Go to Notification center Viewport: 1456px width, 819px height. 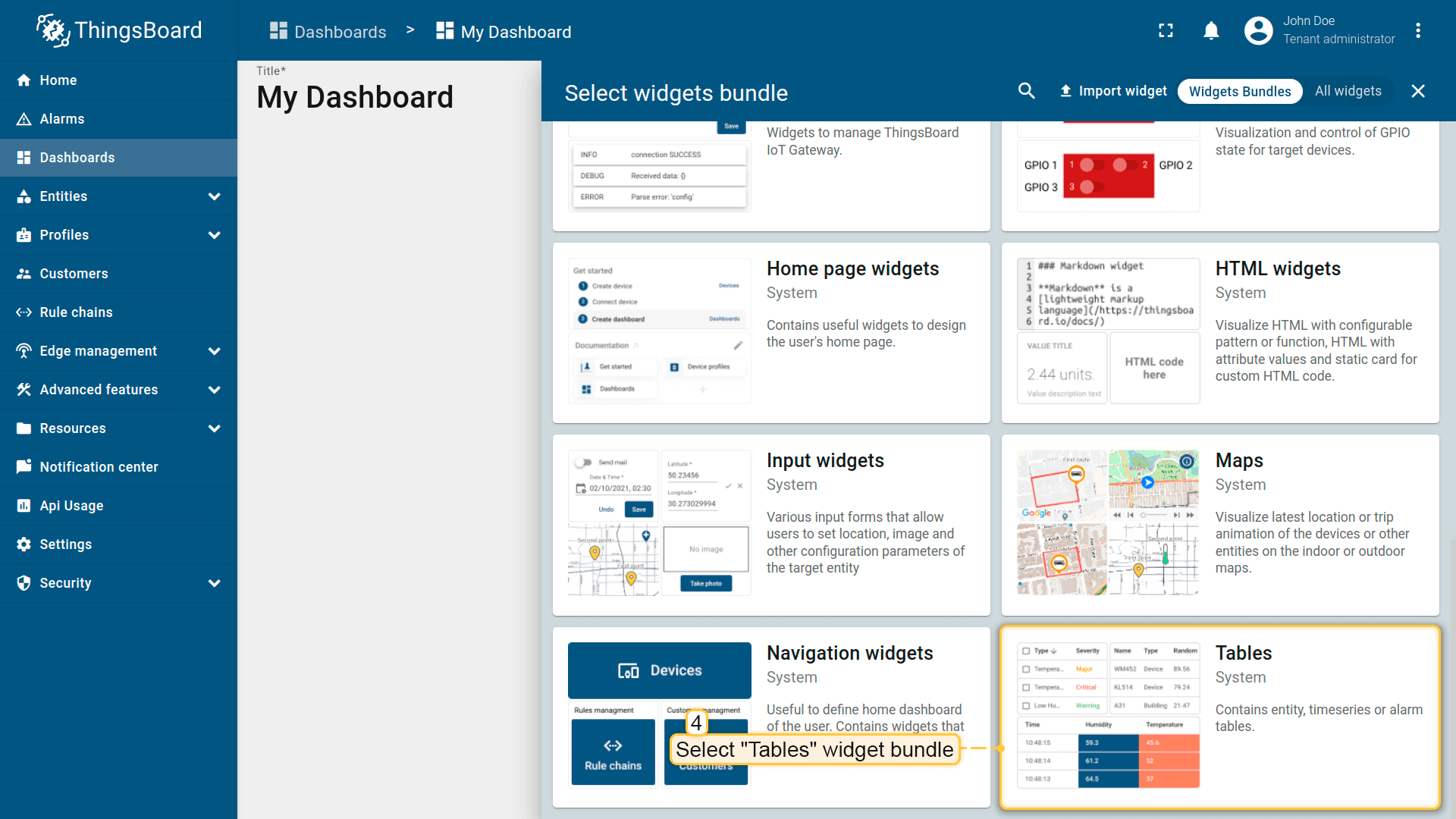point(99,467)
